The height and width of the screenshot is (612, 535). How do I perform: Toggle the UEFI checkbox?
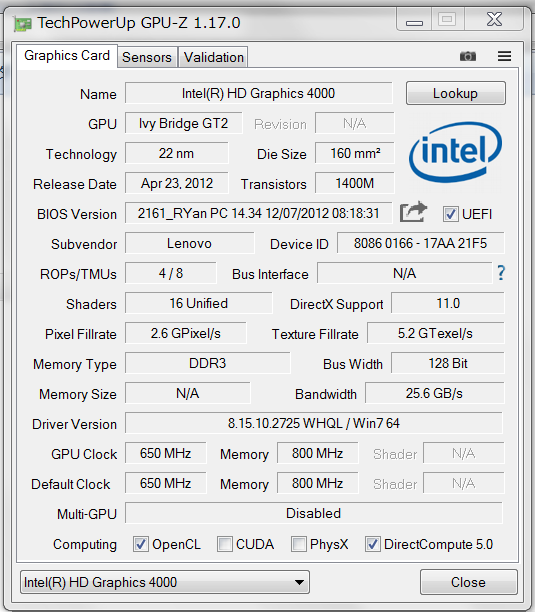tap(450, 214)
